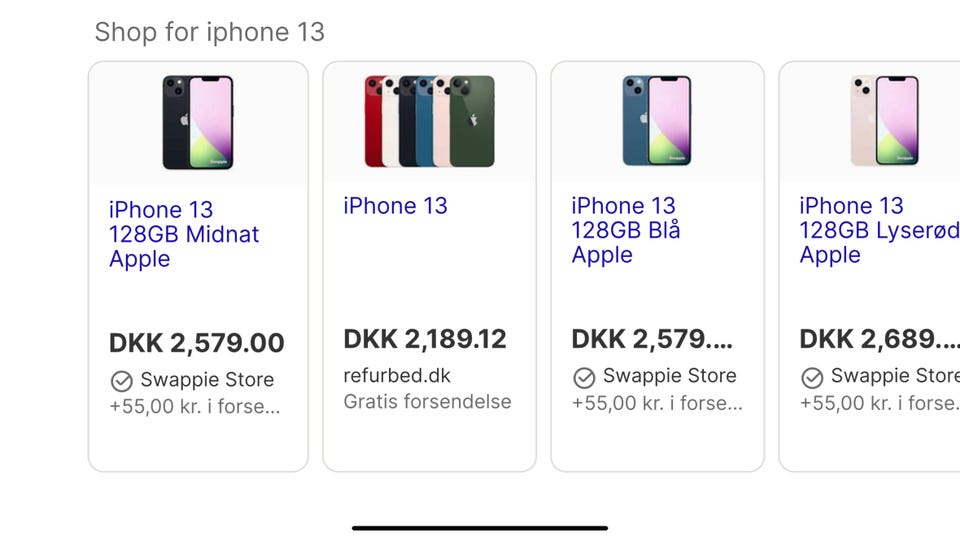Image resolution: width=960 pixels, height=537 pixels.
Task: Tap the home indicator bar at the bottom
Action: [x=480, y=527]
